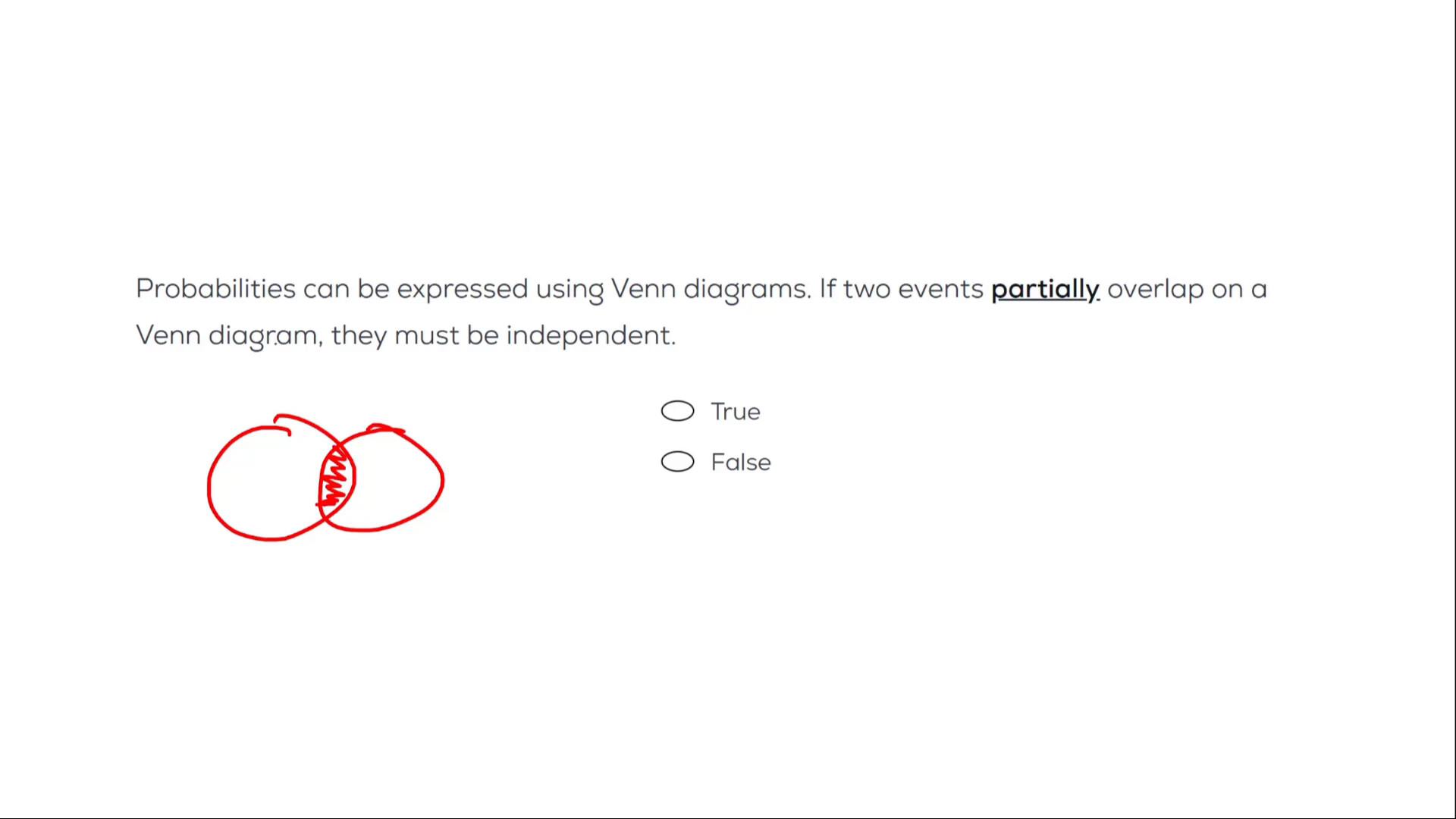
Task: Click "Venn diagram," on the second line
Action: point(229,335)
